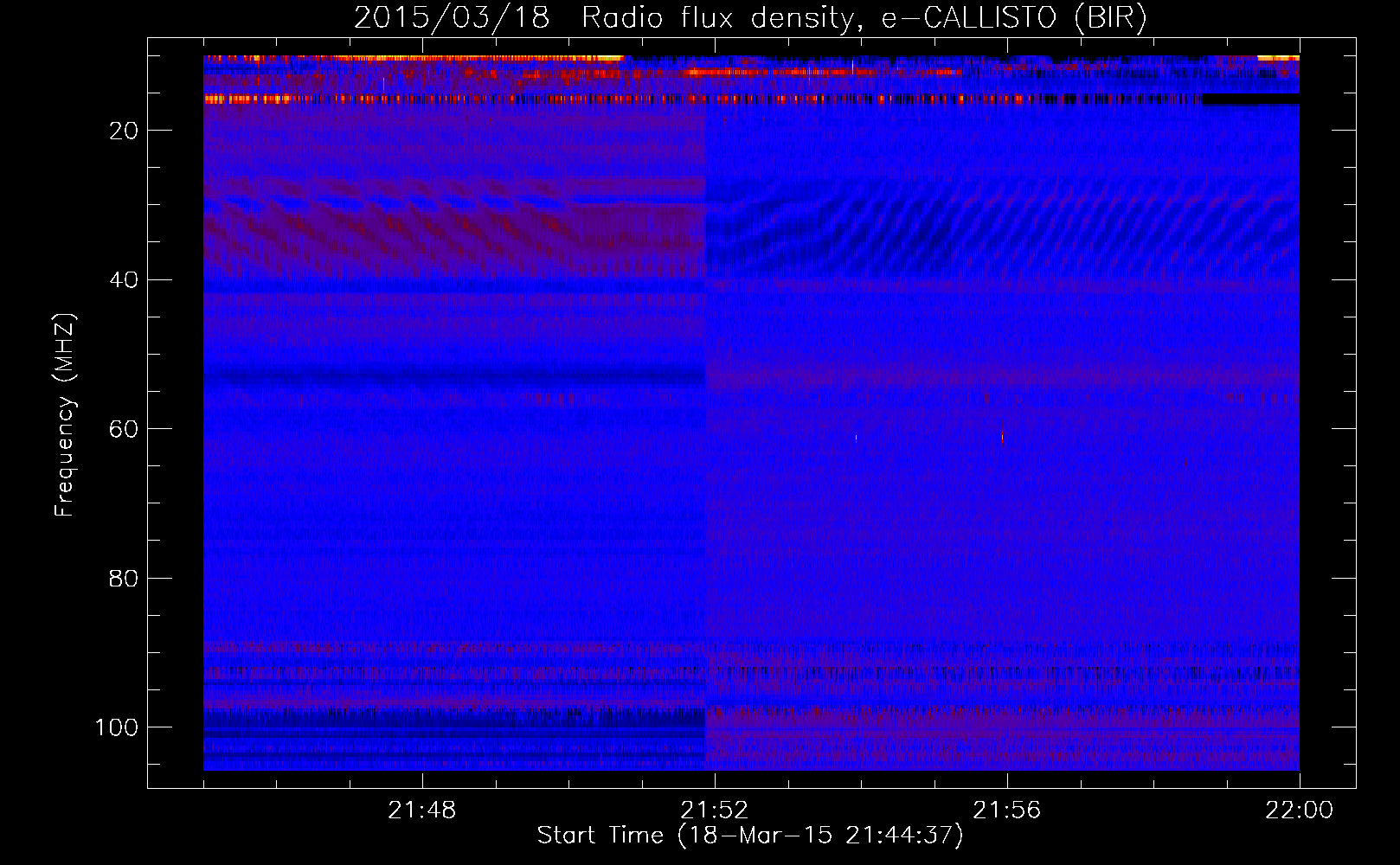Click the '22:00' time tick label
1400x865 pixels.
1299,811
